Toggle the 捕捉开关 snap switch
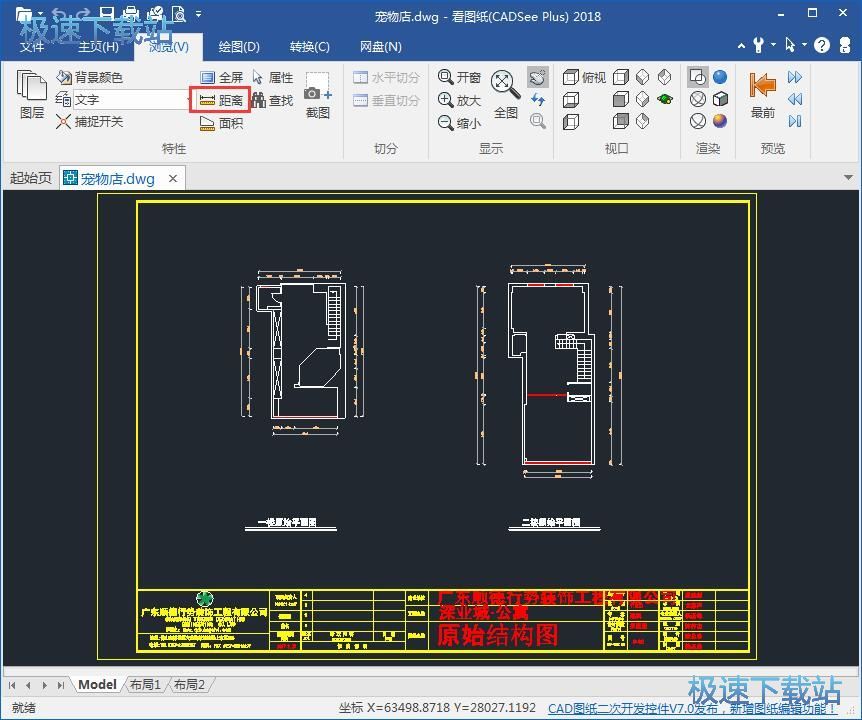Screen dimensions: 862x720 point(90,122)
